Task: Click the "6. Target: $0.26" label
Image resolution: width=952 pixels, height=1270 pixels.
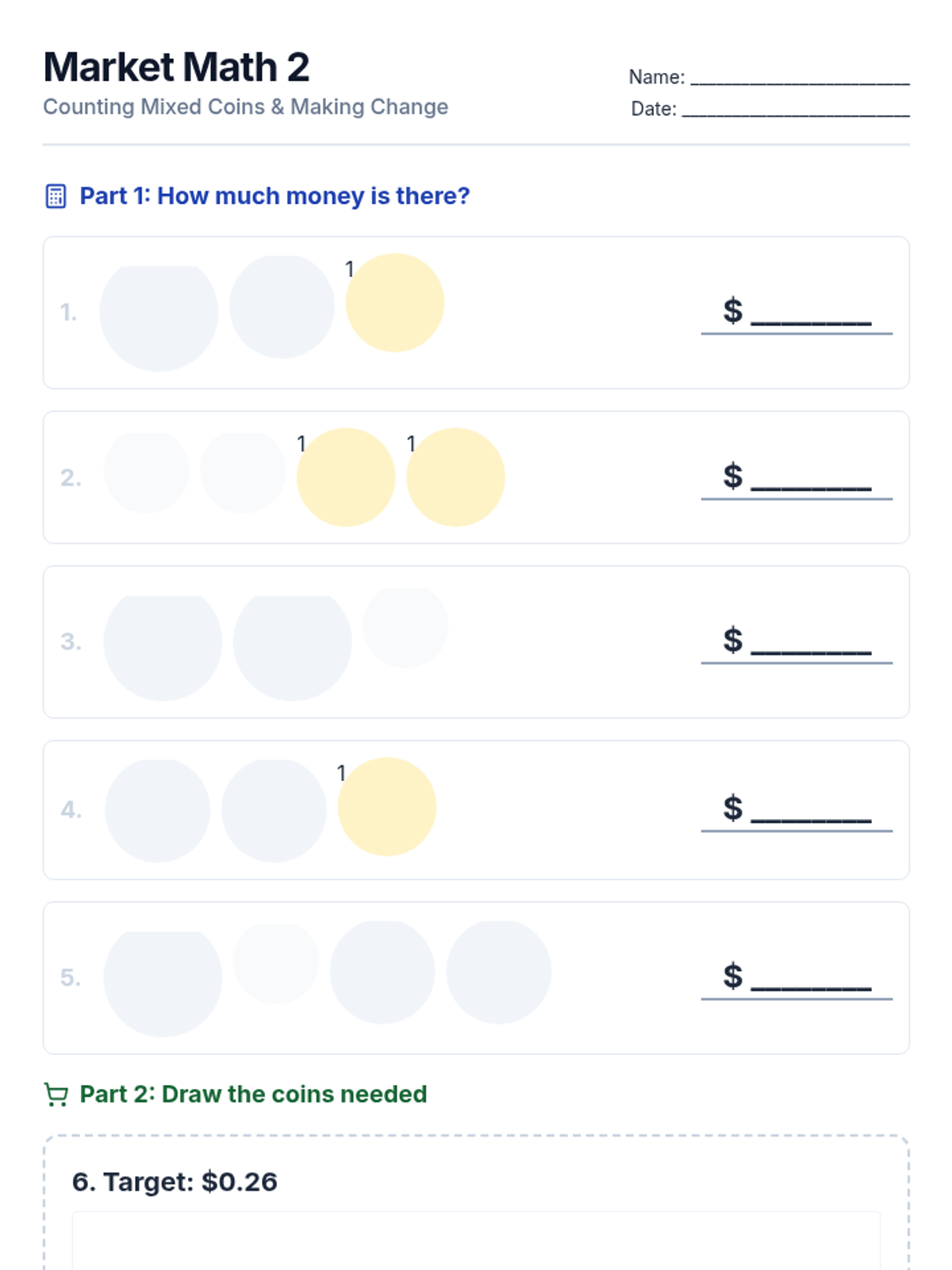Action: coord(175,1182)
